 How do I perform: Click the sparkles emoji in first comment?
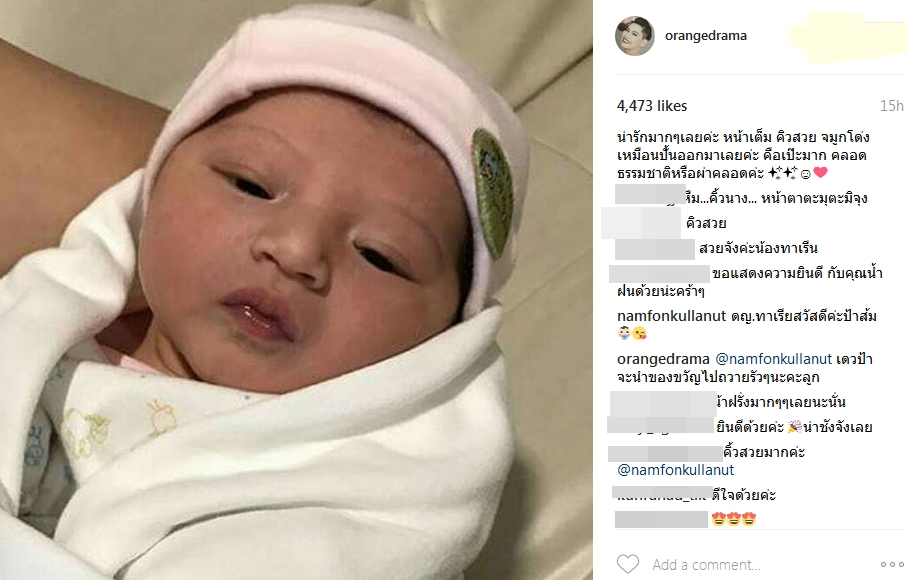(782, 172)
